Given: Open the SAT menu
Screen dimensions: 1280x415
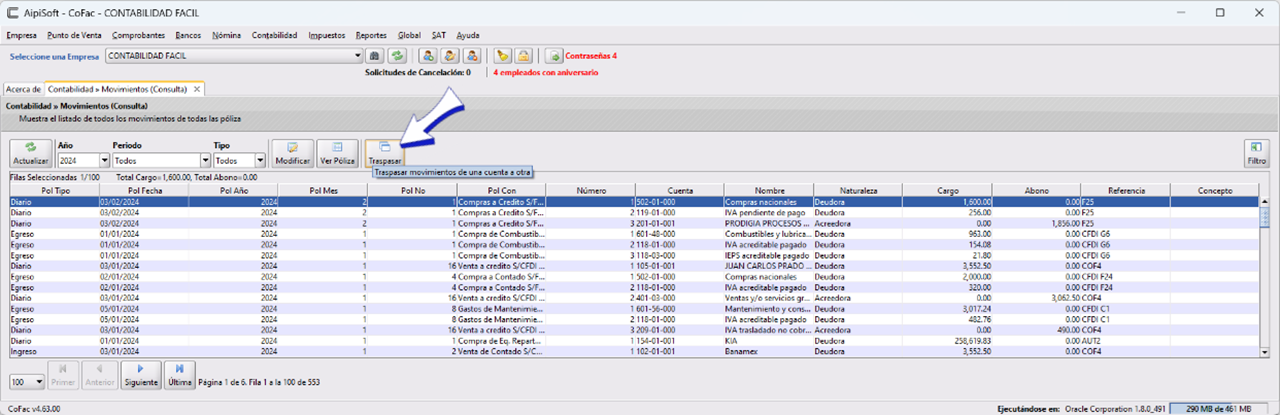Looking at the screenshot, I should (439, 35).
